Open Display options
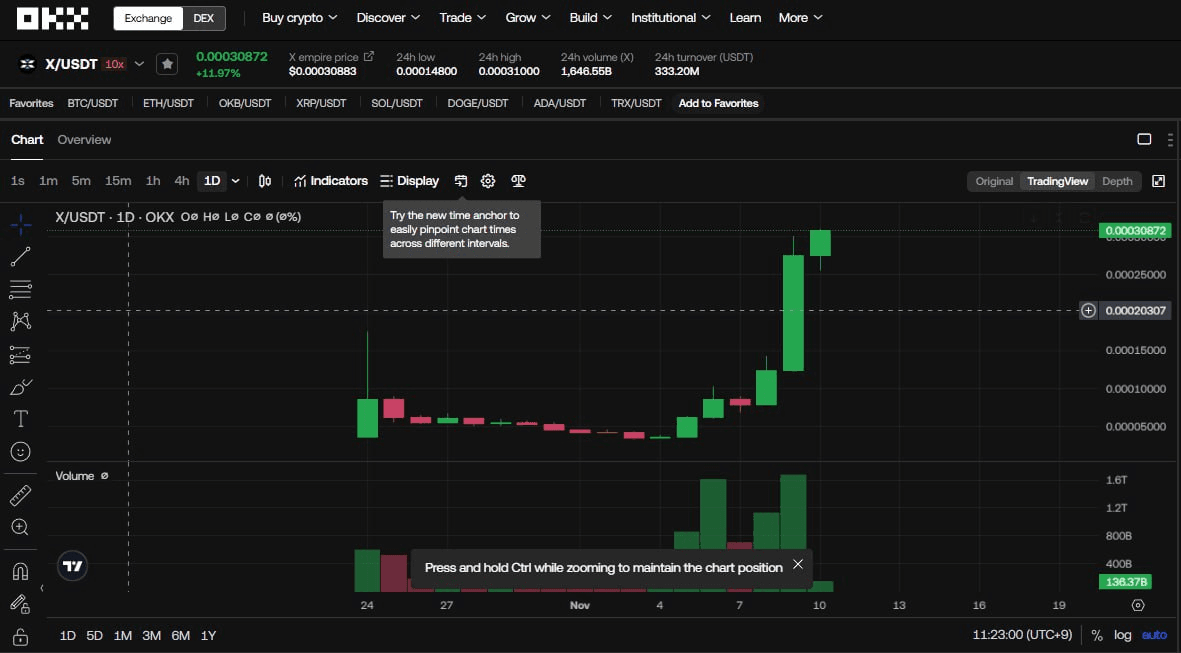1181x653 pixels. (410, 181)
